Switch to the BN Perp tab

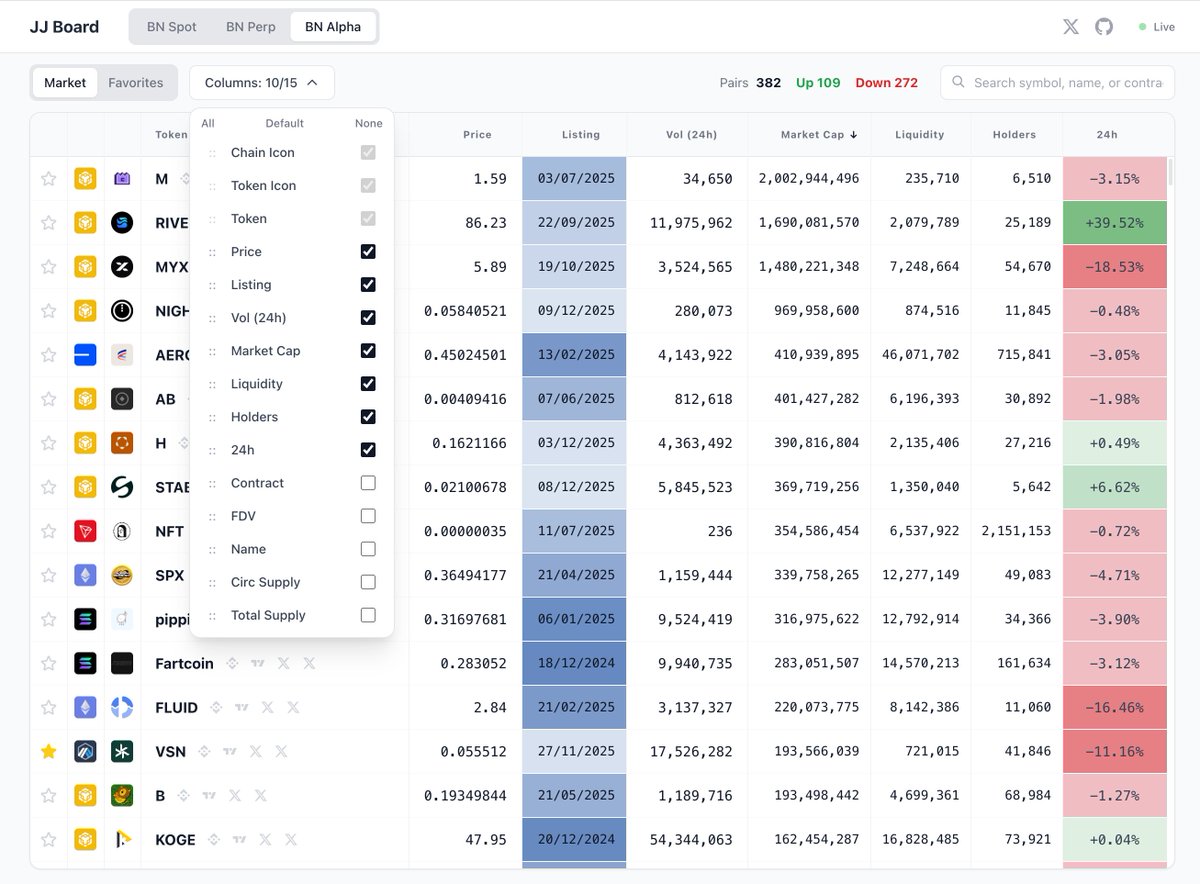(251, 27)
